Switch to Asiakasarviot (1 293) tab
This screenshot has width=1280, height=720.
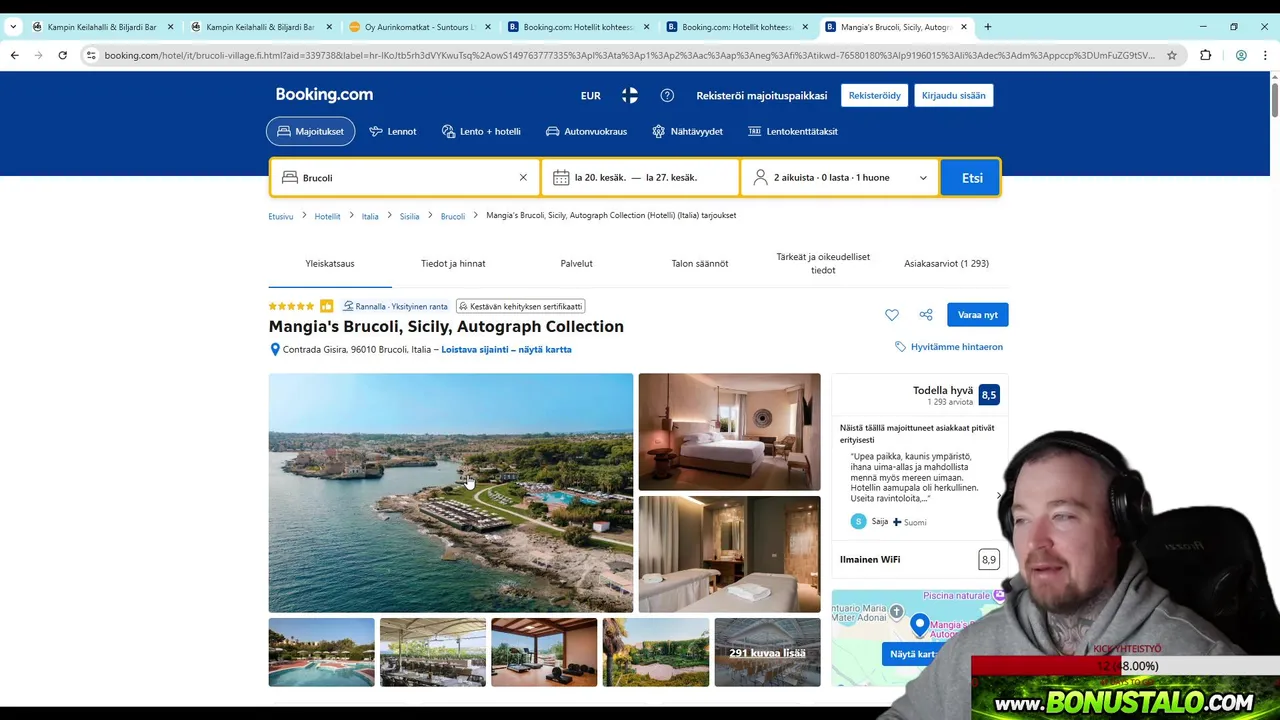pos(946,264)
